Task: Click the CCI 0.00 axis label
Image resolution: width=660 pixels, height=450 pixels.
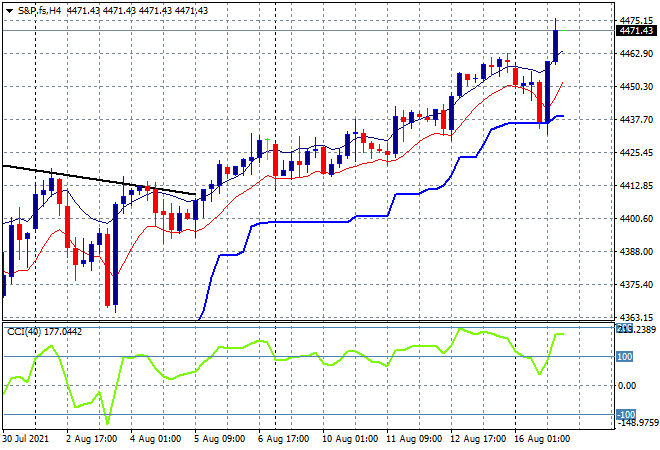Action: pos(627,386)
